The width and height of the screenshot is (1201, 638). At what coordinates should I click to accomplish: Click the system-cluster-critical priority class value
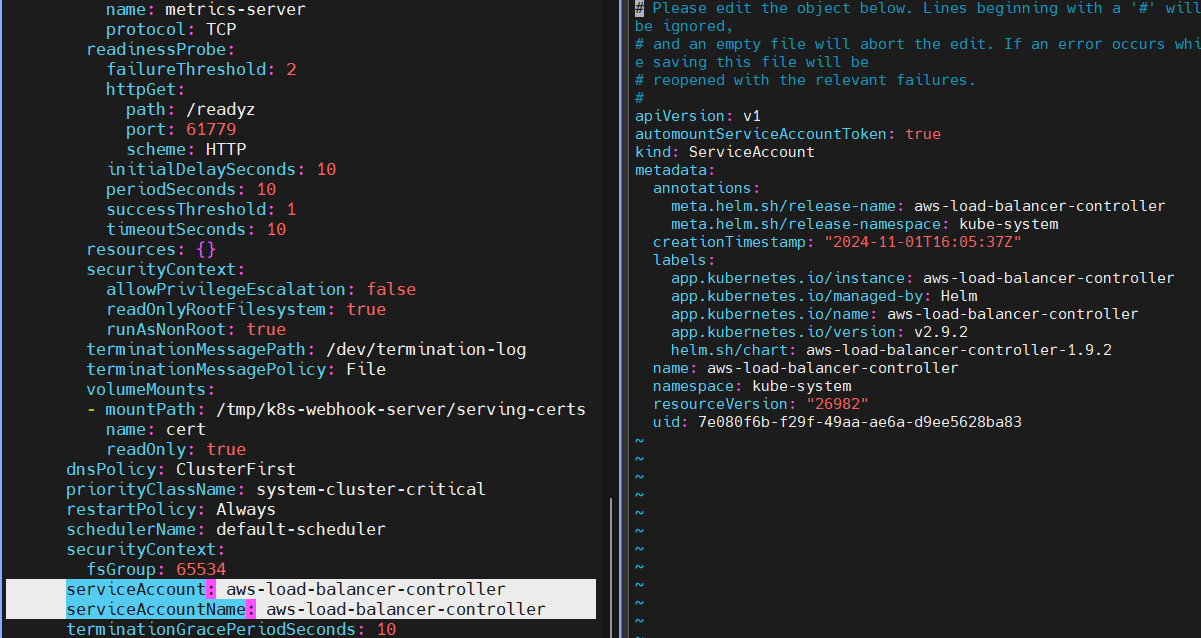370,489
